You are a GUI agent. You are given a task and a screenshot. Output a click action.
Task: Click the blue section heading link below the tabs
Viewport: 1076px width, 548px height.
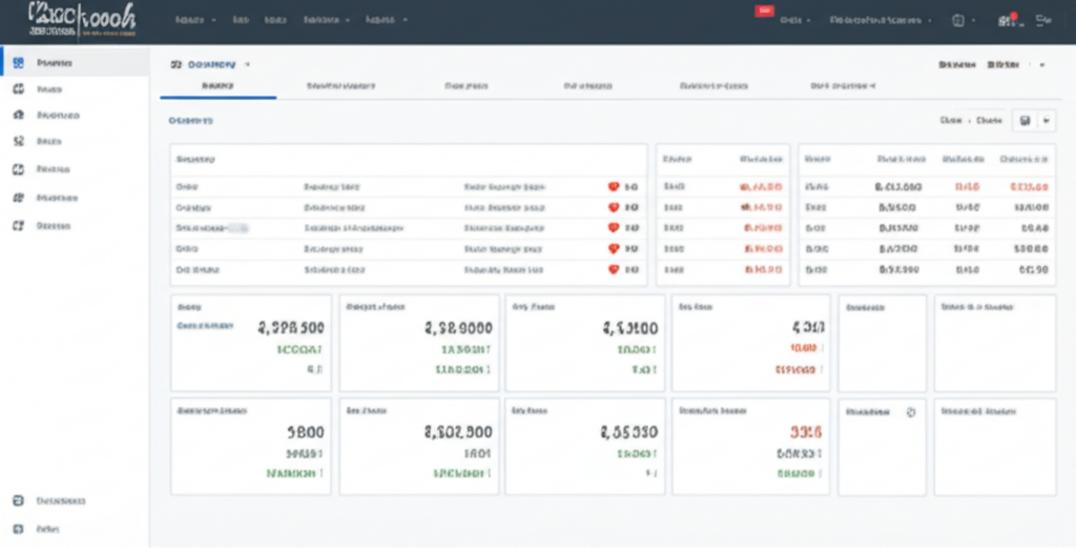[190, 120]
